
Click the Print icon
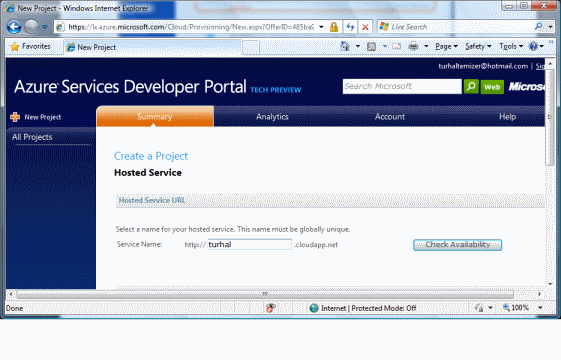coord(413,46)
